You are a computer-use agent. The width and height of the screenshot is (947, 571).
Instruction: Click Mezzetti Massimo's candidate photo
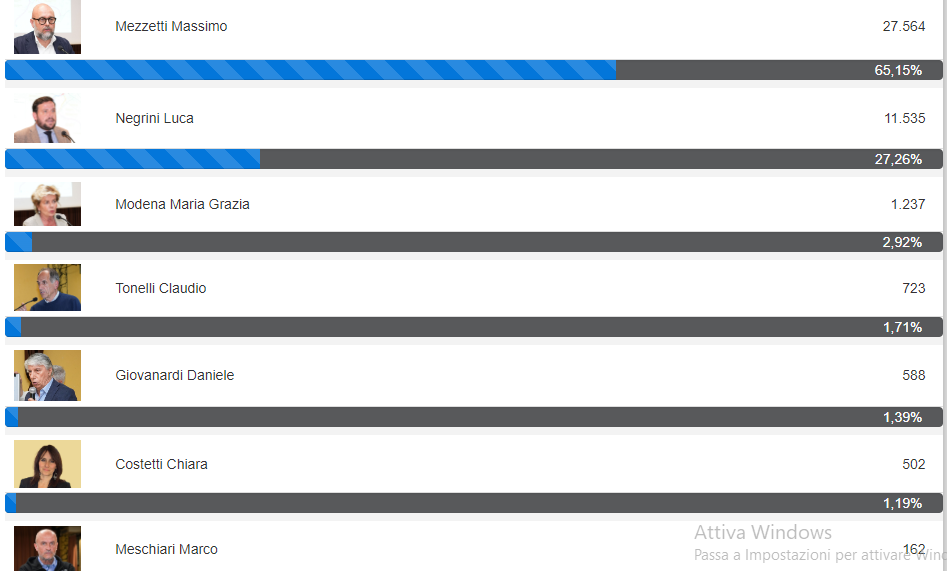click(x=47, y=27)
